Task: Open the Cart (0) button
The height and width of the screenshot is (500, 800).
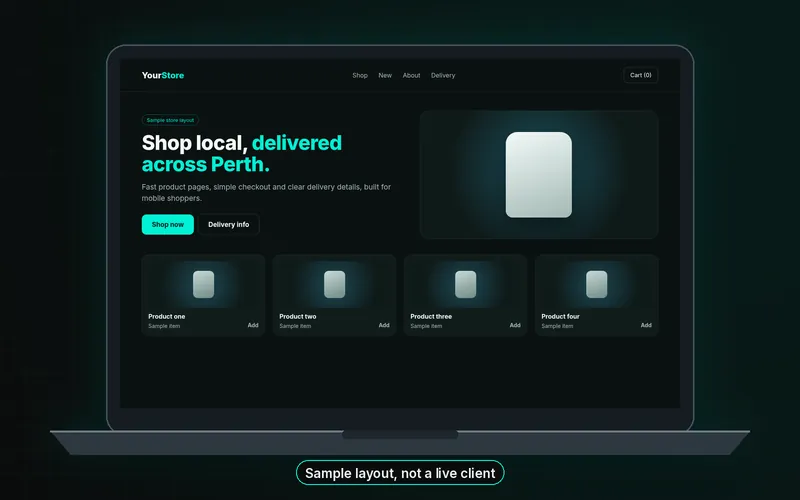Action: click(x=640, y=75)
